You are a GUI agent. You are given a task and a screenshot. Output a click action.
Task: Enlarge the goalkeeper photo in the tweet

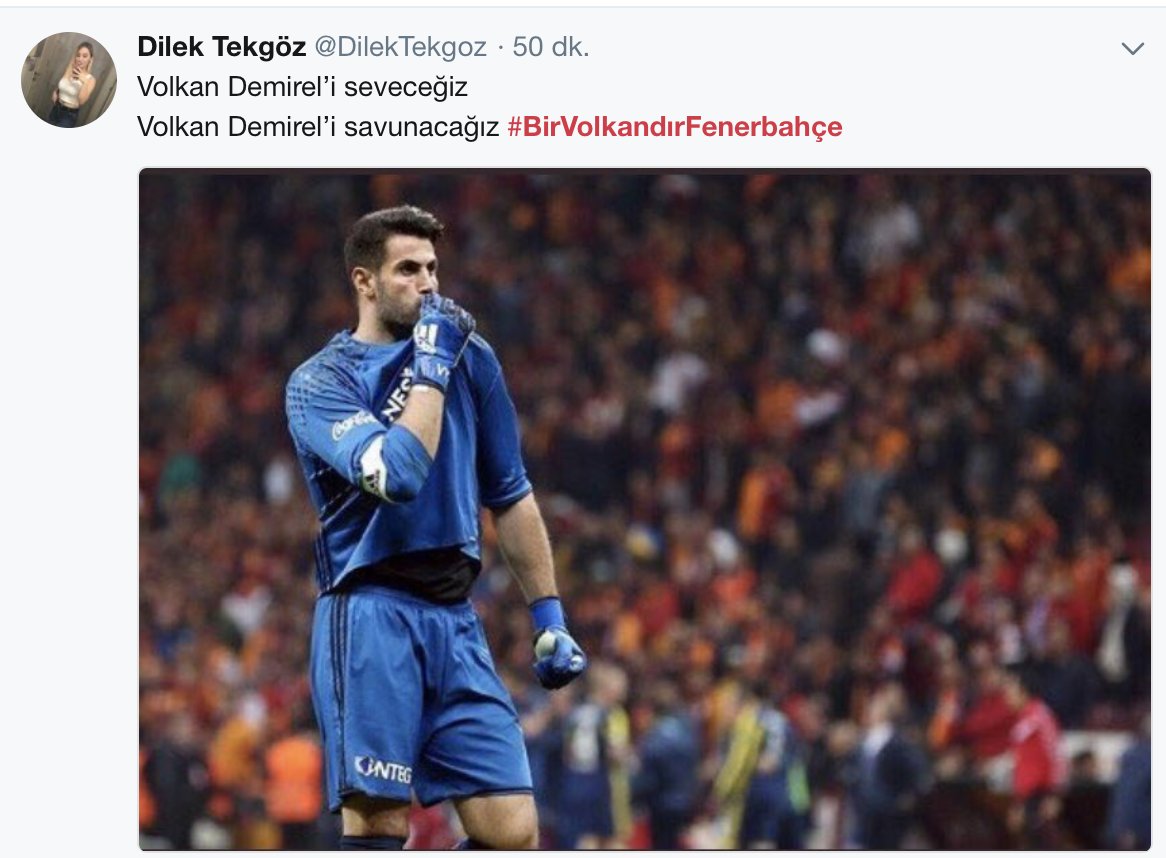point(645,509)
